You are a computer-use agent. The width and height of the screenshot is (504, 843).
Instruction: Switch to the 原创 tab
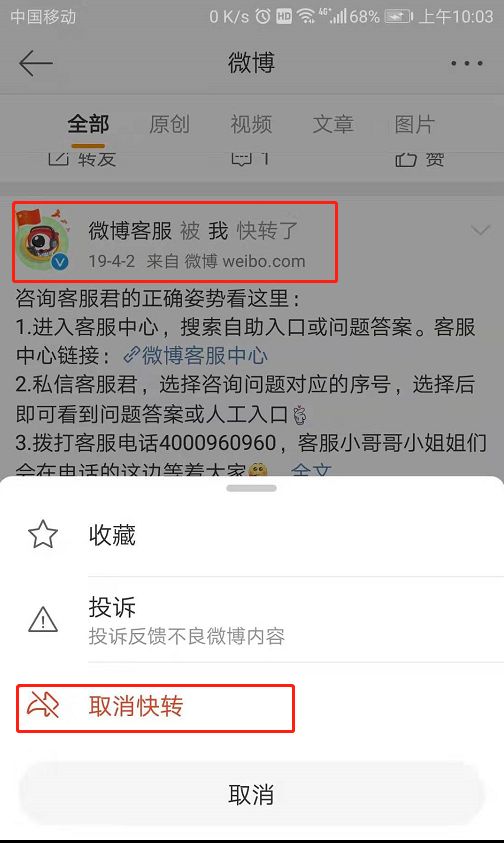tap(169, 124)
